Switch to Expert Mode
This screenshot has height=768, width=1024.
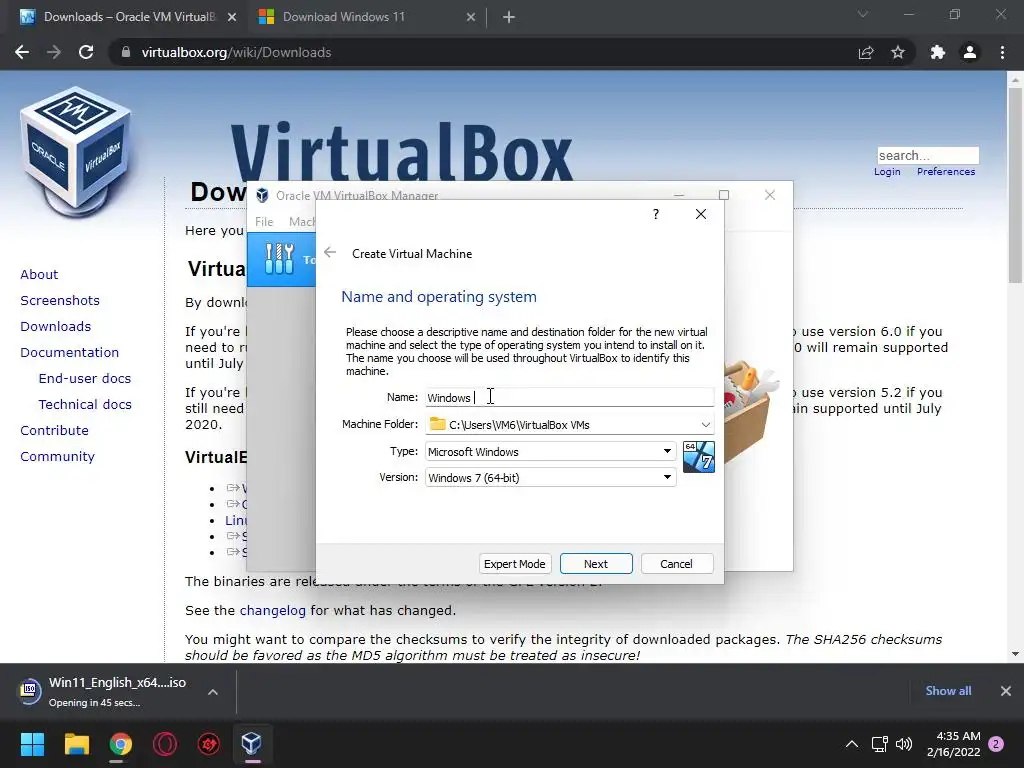tap(515, 564)
